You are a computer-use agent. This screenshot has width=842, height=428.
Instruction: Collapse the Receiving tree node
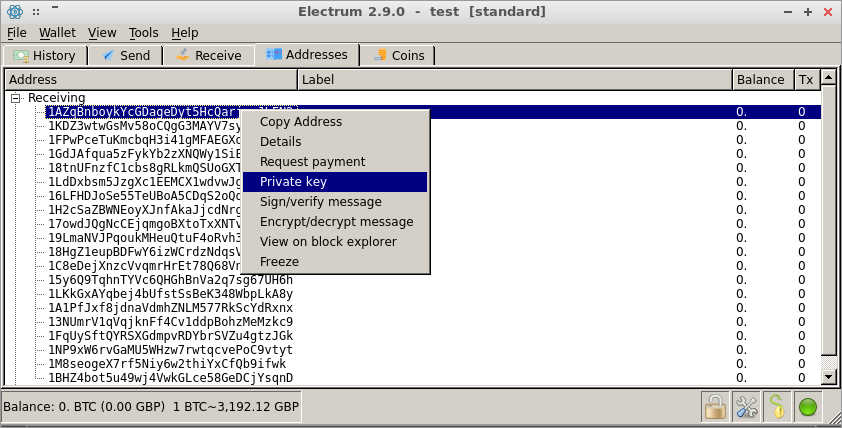pyautogui.click(x=16, y=98)
